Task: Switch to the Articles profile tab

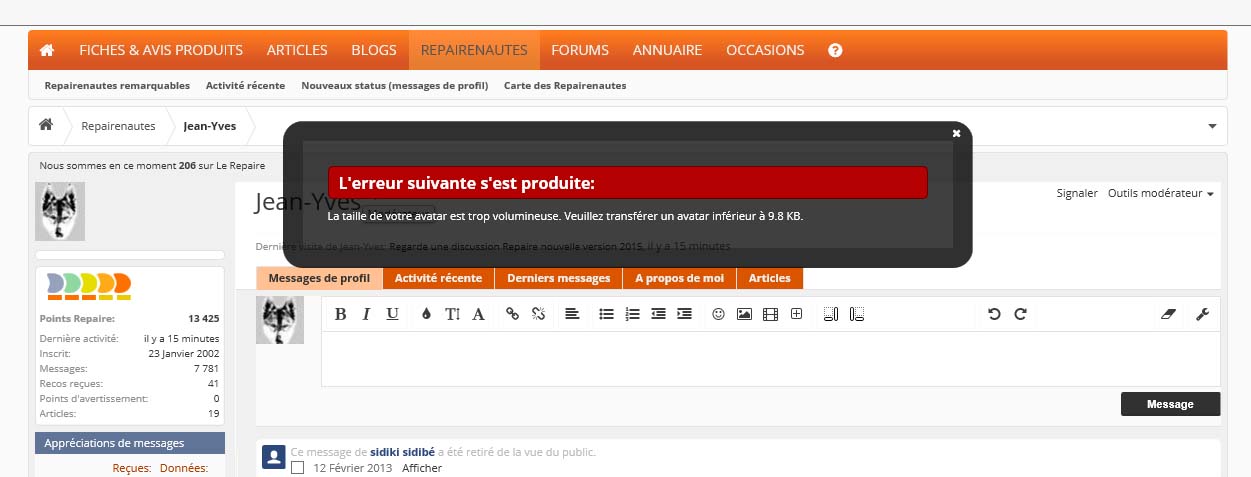Action: coord(769,278)
